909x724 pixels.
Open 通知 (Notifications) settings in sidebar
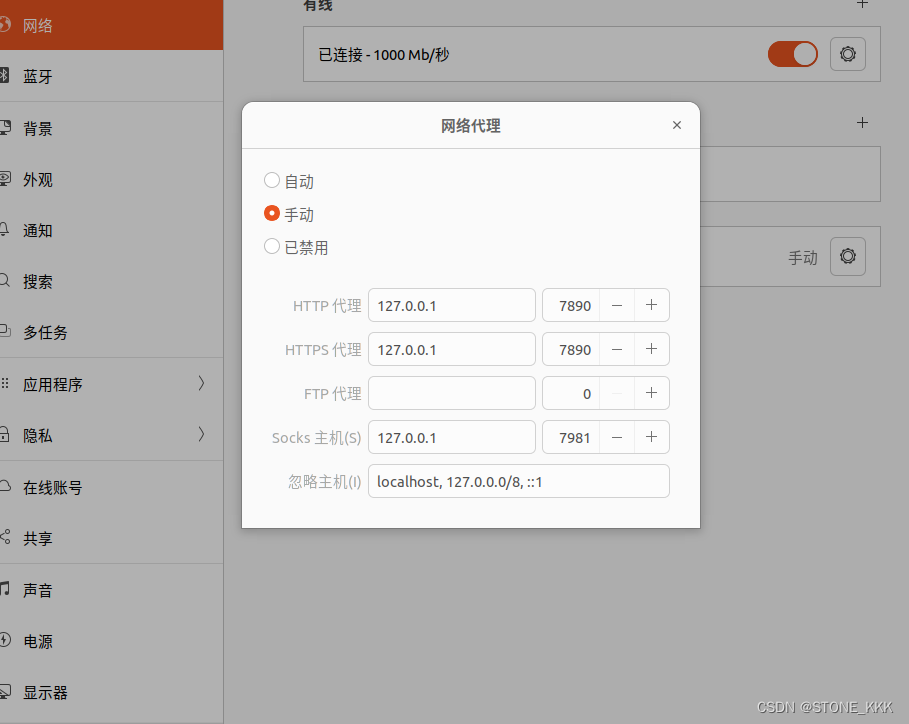[111, 230]
